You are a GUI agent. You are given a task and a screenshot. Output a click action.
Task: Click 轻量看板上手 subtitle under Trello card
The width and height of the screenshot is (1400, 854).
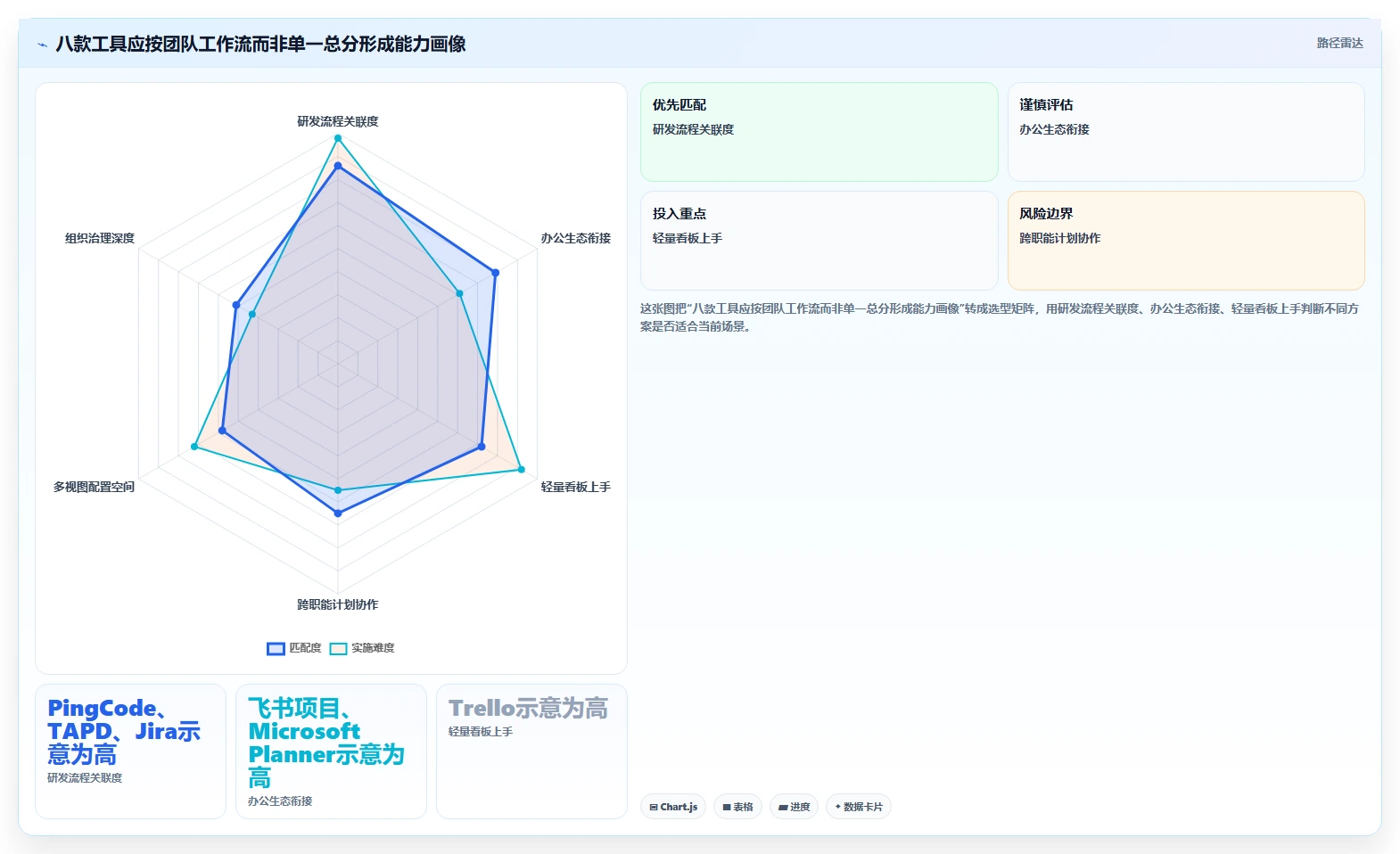point(481,732)
